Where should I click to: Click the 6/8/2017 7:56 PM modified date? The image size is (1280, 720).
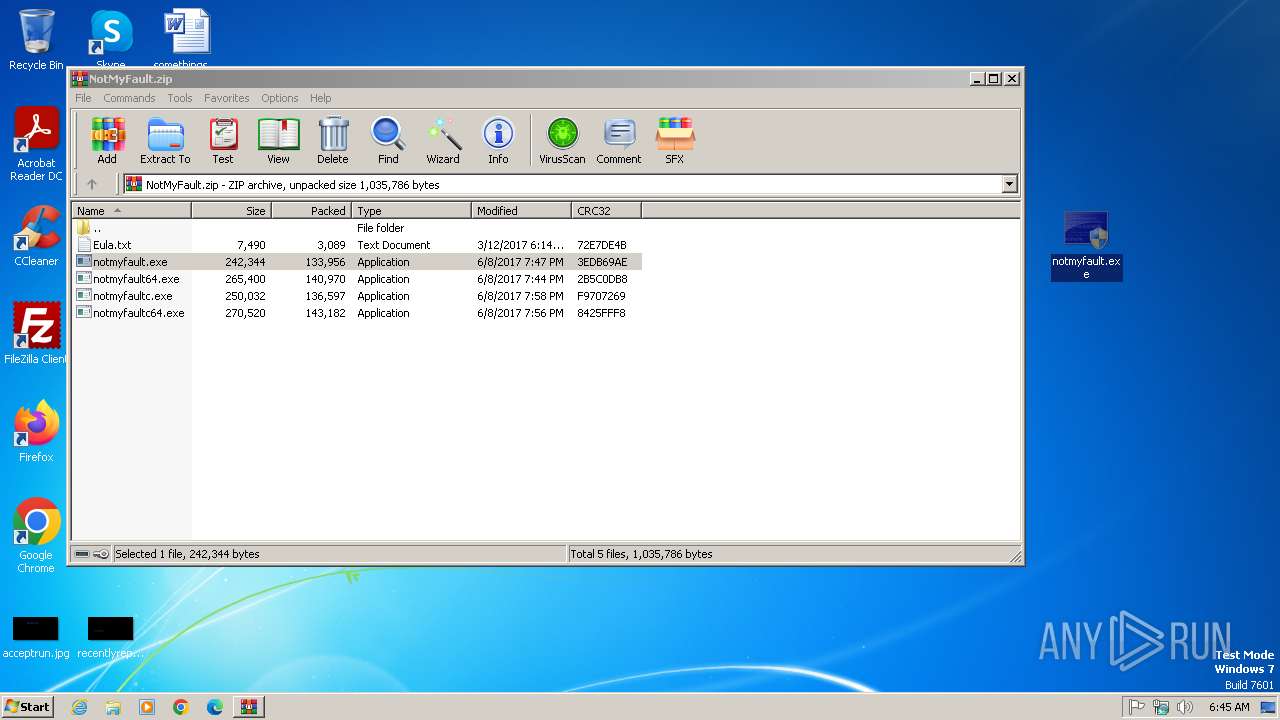[520, 313]
